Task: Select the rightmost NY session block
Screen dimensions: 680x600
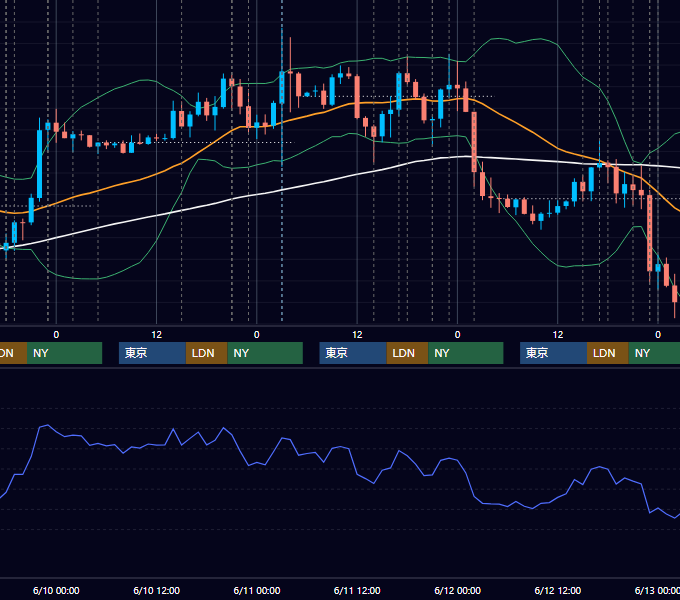Action: (x=654, y=353)
